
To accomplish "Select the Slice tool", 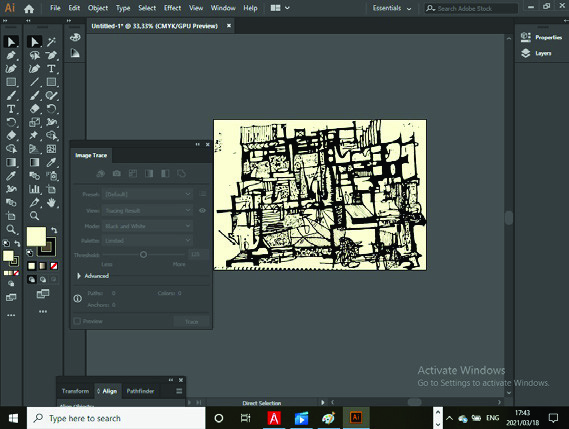I will 34,203.
